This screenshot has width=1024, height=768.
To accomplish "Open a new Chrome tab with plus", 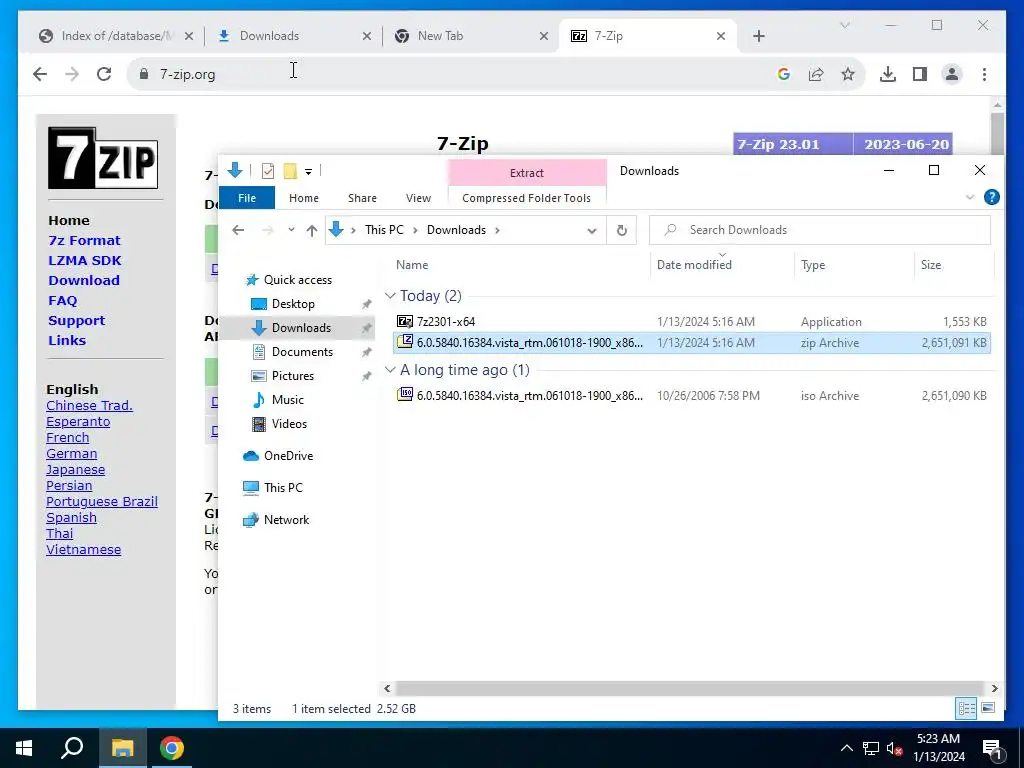I will tap(758, 36).
